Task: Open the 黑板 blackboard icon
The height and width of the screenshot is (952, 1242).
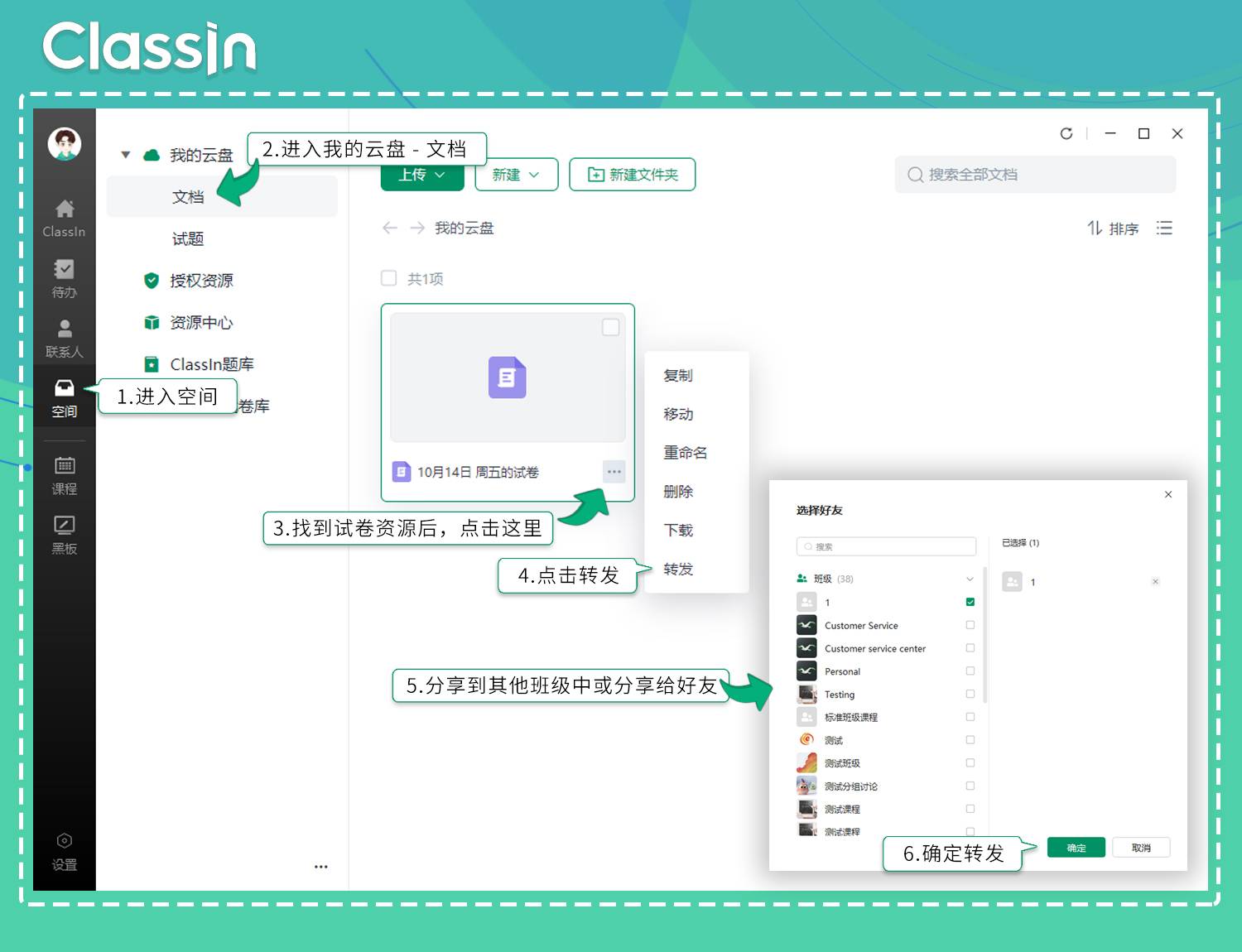Action: [x=65, y=525]
